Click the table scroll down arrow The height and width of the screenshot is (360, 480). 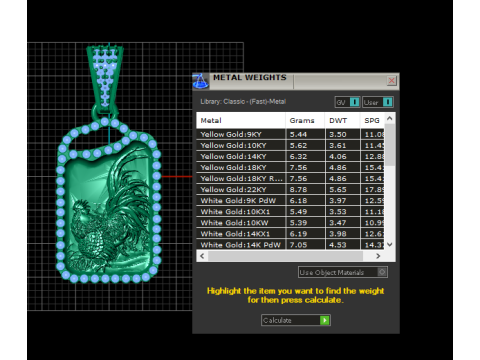click(390, 244)
